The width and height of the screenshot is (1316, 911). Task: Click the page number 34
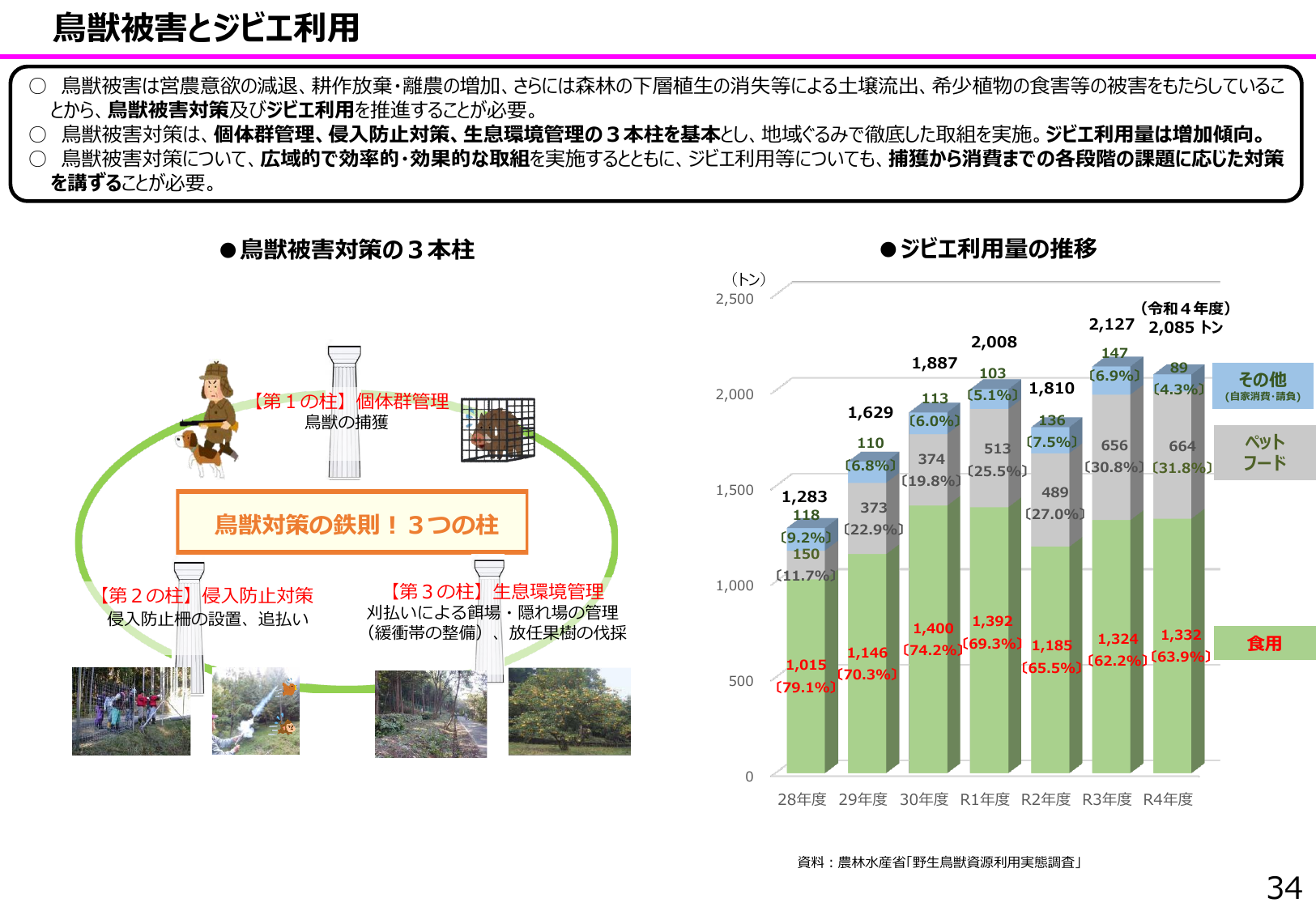1284,888
